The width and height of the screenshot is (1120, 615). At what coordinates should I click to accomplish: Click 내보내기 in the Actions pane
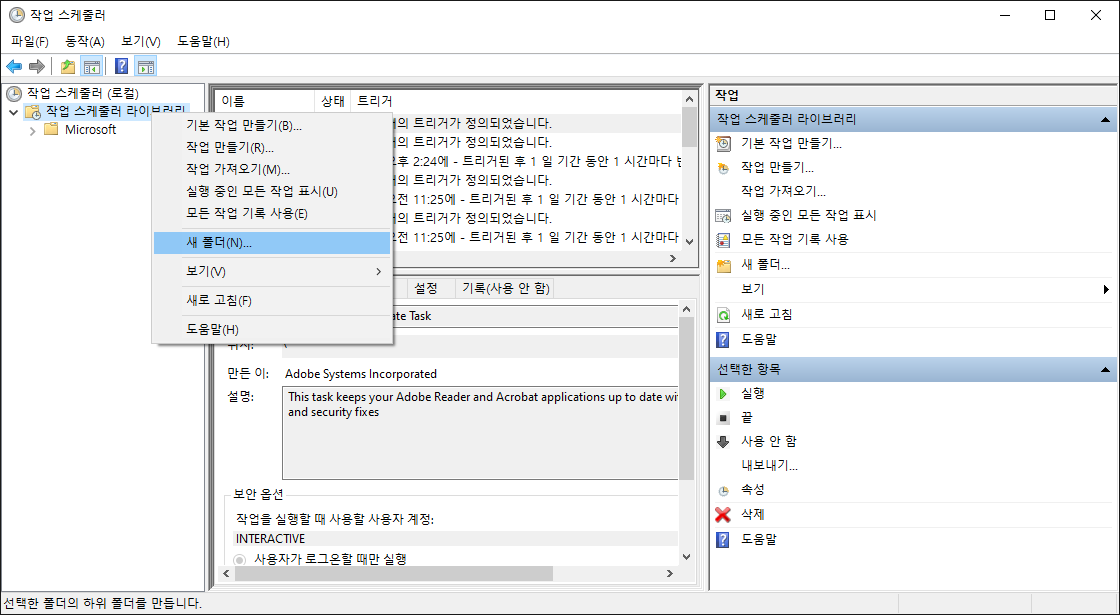coord(768,465)
